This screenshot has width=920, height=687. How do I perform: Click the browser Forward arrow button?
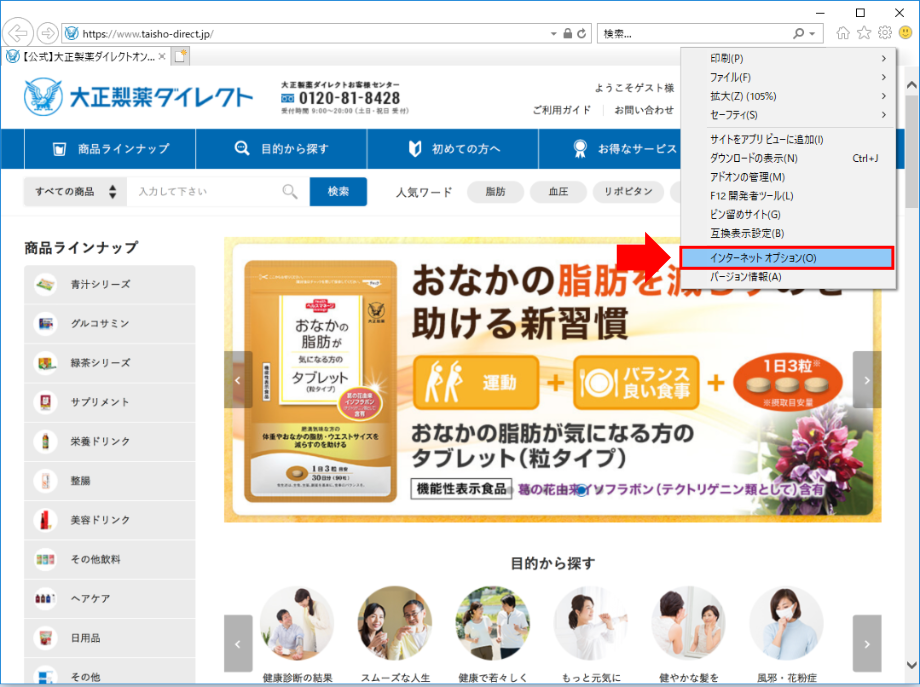48,33
